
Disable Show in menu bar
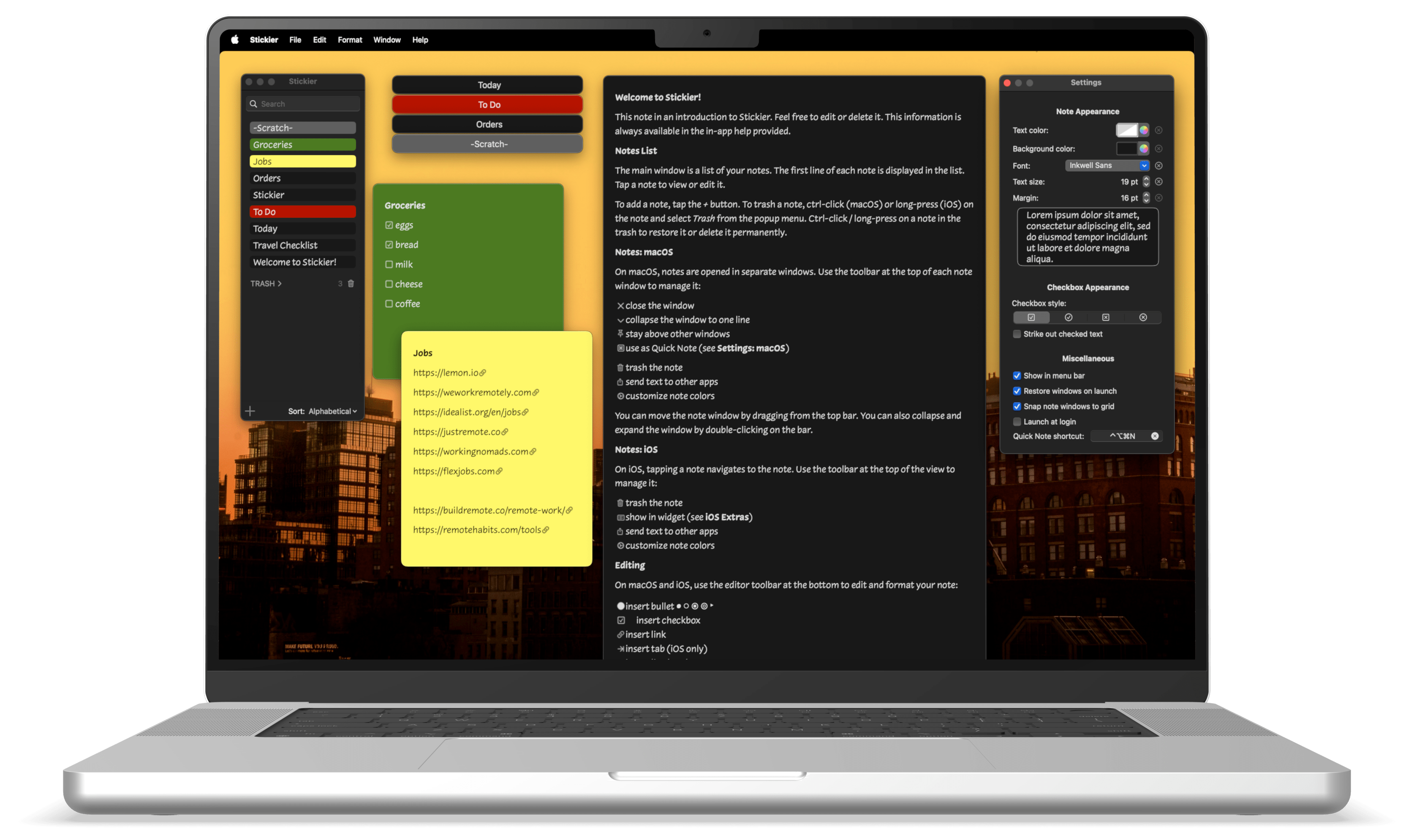[1017, 376]
